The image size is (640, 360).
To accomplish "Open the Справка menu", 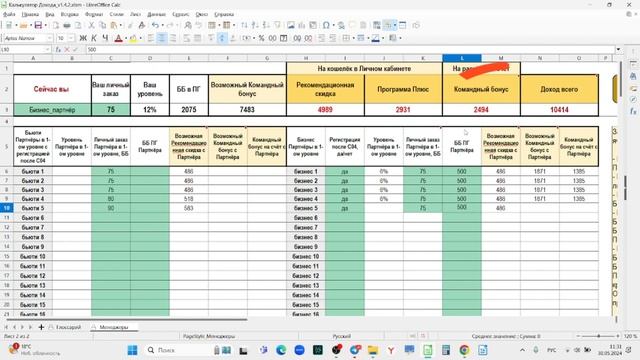I will pyautogui.click(x=224, y=14).
